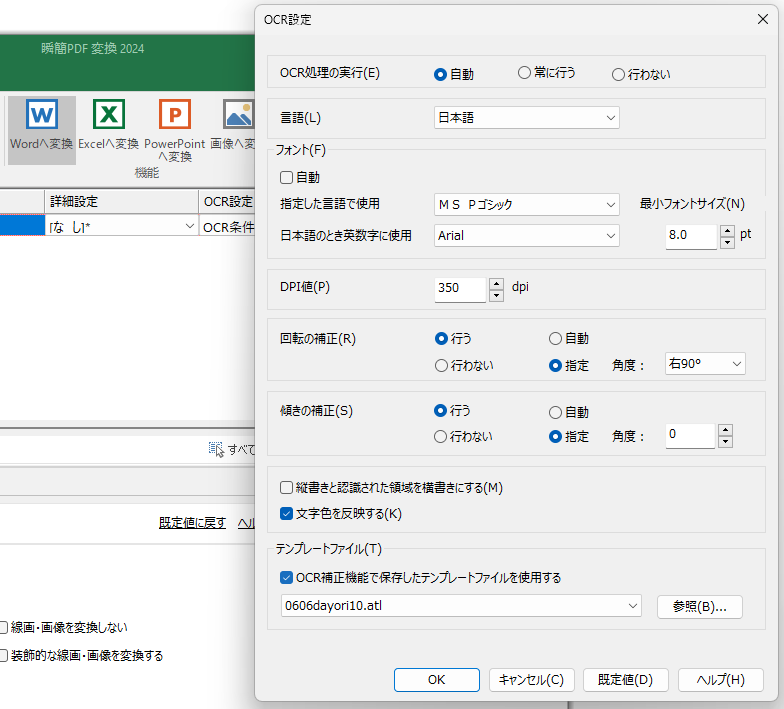784x709 pixels.
Task: Enable the フォント 自動 checkbox
Action: [x=287, y=178]
